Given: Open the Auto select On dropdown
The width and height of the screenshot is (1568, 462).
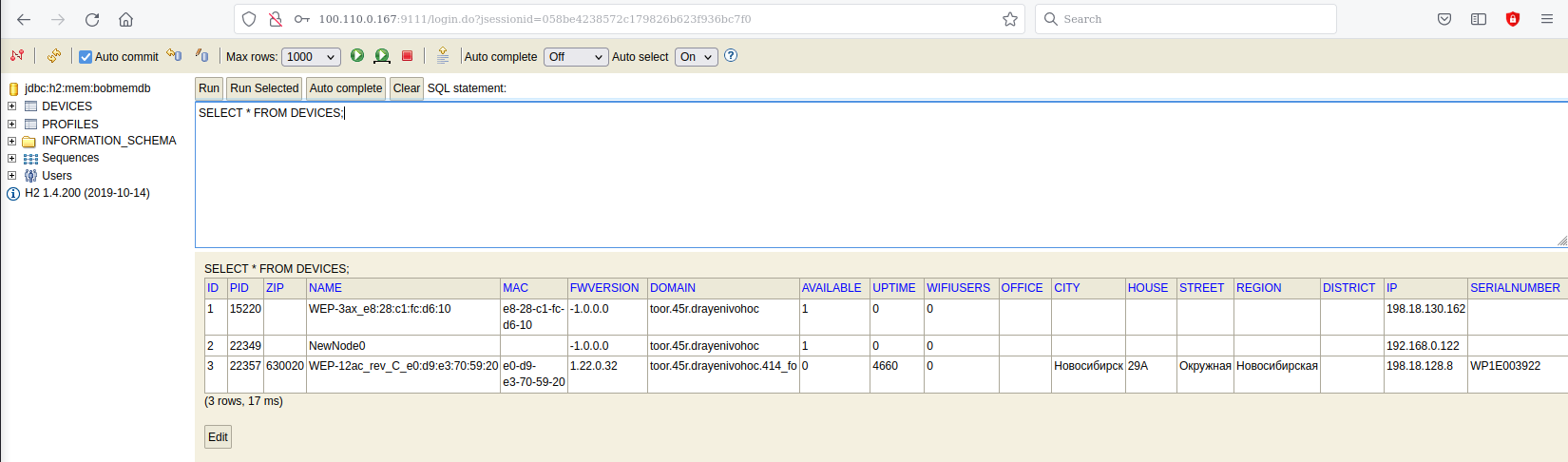Looking at the screenshot, I should [697, 57].
